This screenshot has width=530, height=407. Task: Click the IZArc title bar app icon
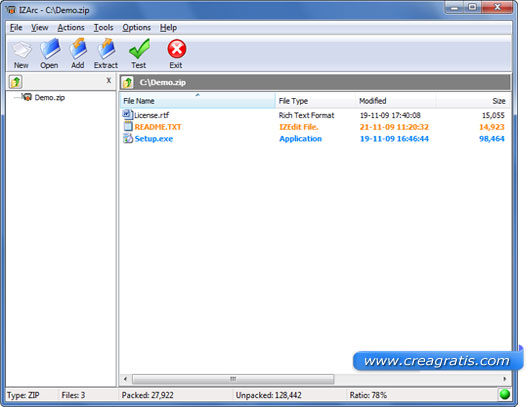[x=11, y=9]
